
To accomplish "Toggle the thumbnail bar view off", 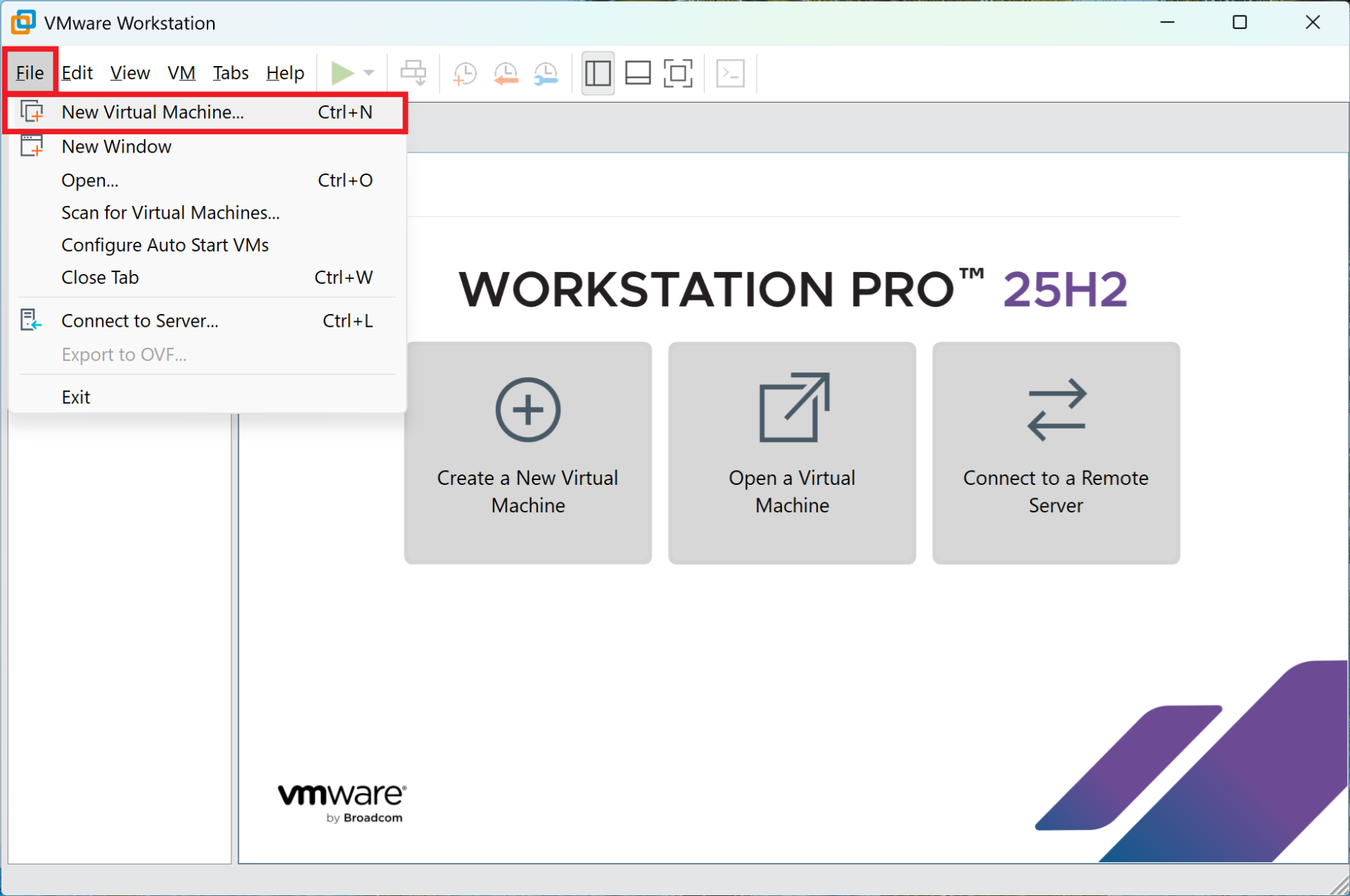I will [638, 72].
